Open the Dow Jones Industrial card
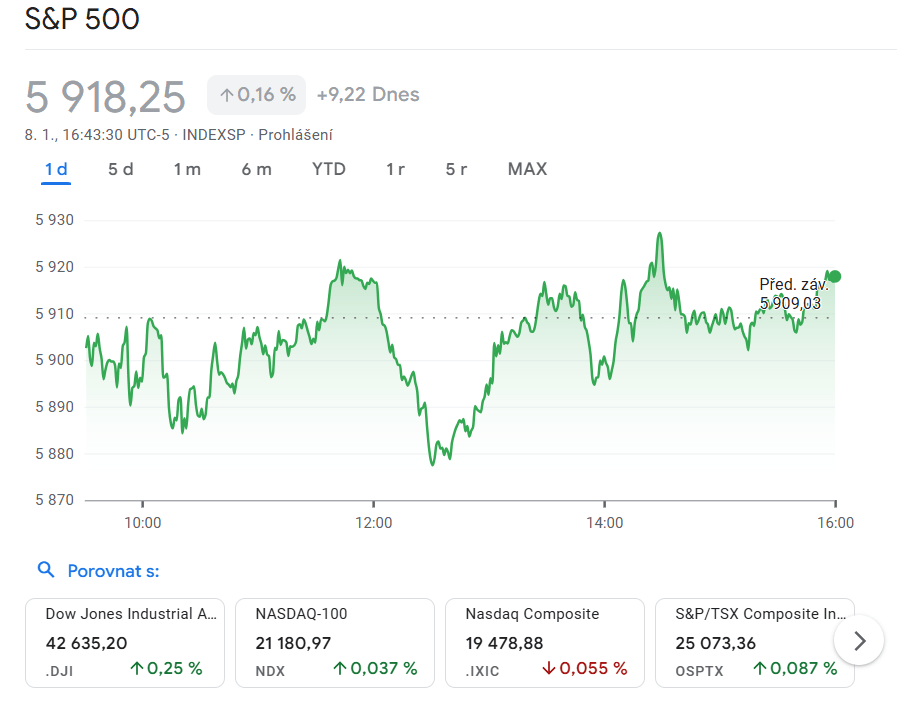This screenshot has height=706, width=897. 125,642
